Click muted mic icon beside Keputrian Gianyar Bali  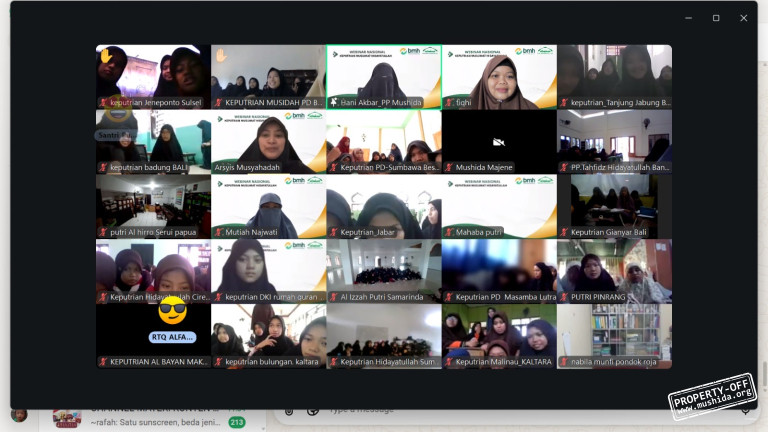[x=564, y=232]
